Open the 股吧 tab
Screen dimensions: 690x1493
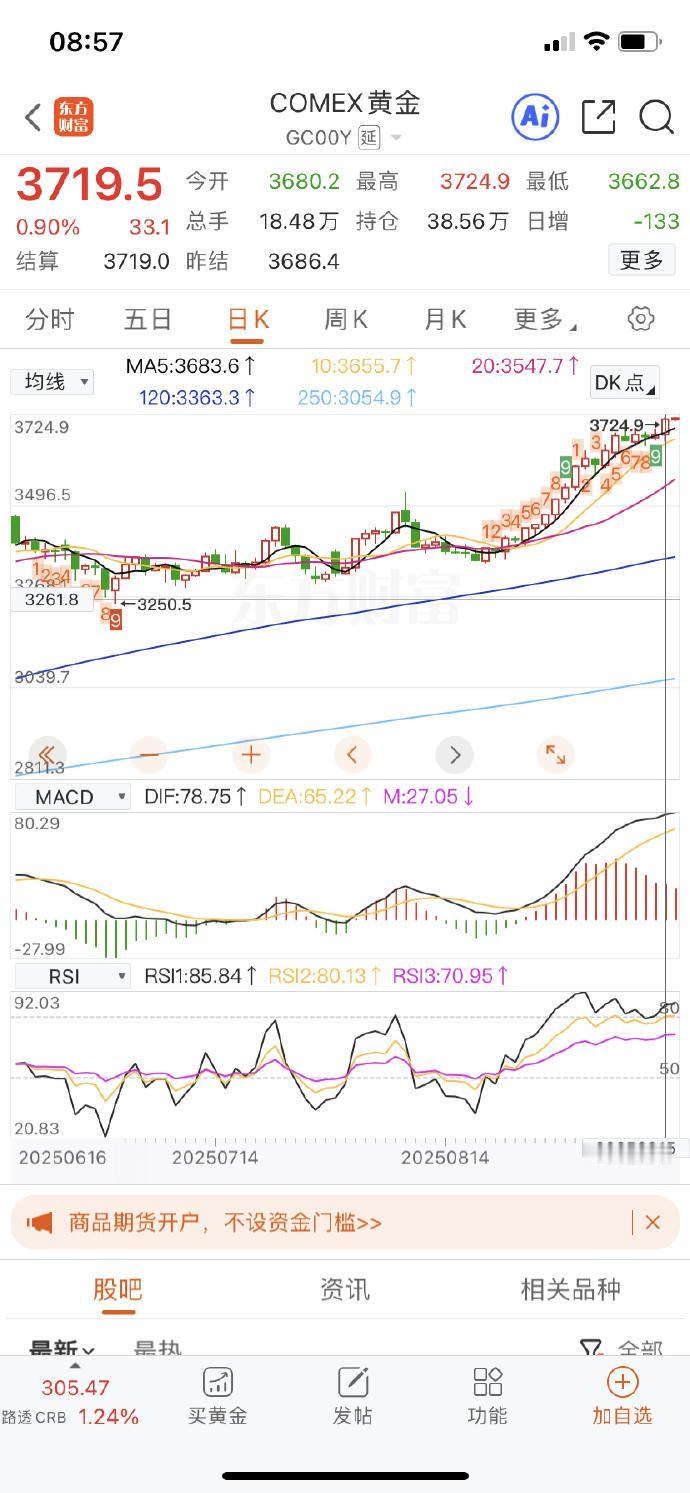[x=118, y=1289]
